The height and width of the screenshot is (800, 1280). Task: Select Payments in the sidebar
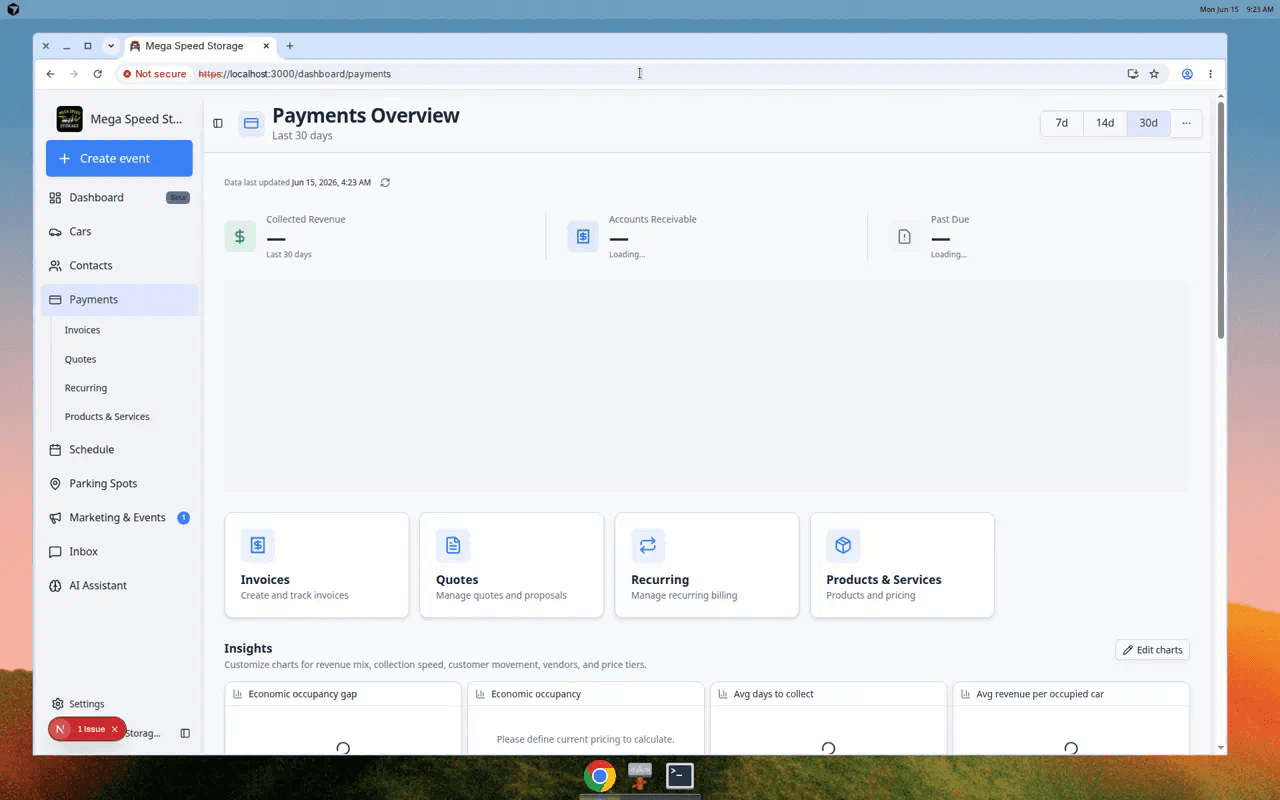[119, 300]
